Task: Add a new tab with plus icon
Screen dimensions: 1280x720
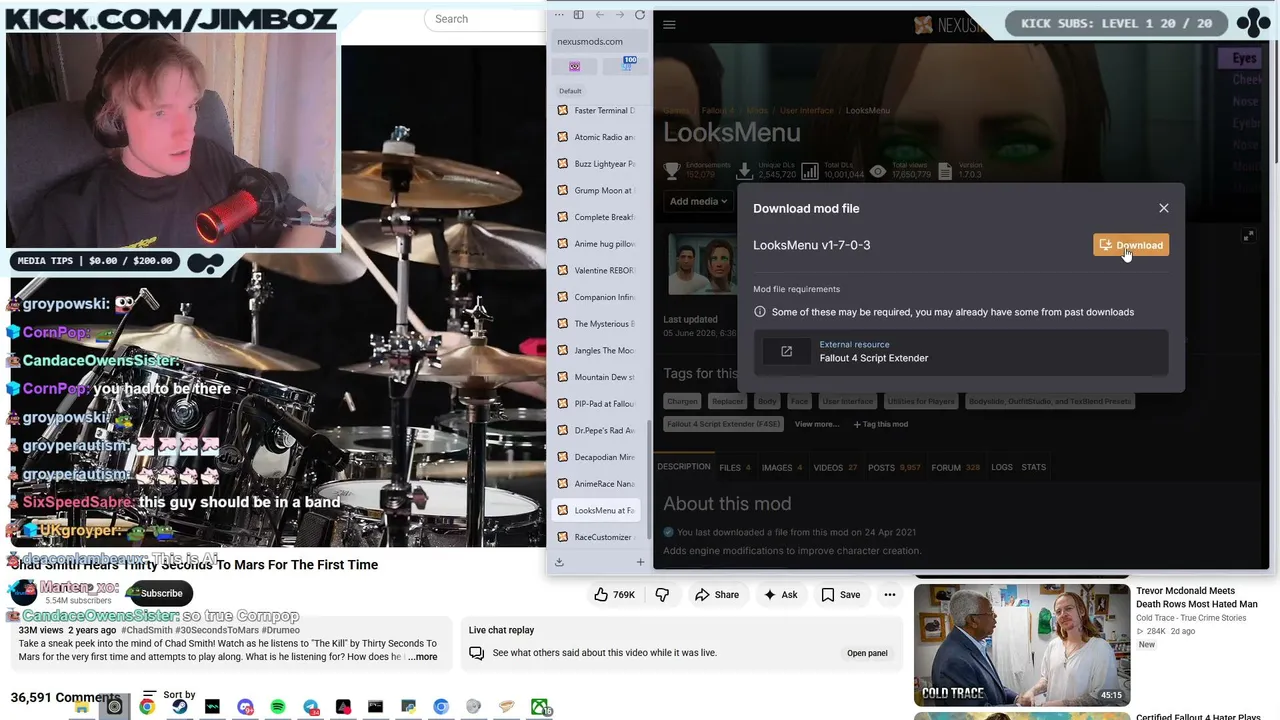Action: point(640,562)
